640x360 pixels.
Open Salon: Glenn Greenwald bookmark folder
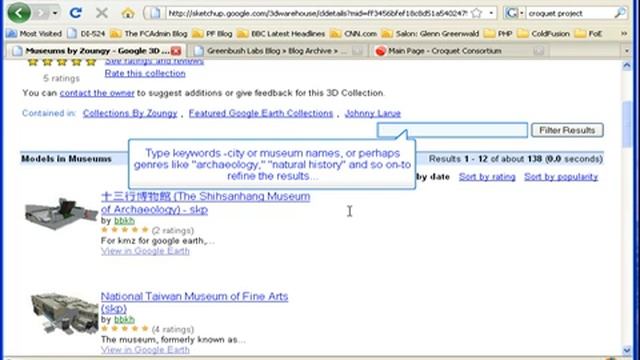(431, 33)
